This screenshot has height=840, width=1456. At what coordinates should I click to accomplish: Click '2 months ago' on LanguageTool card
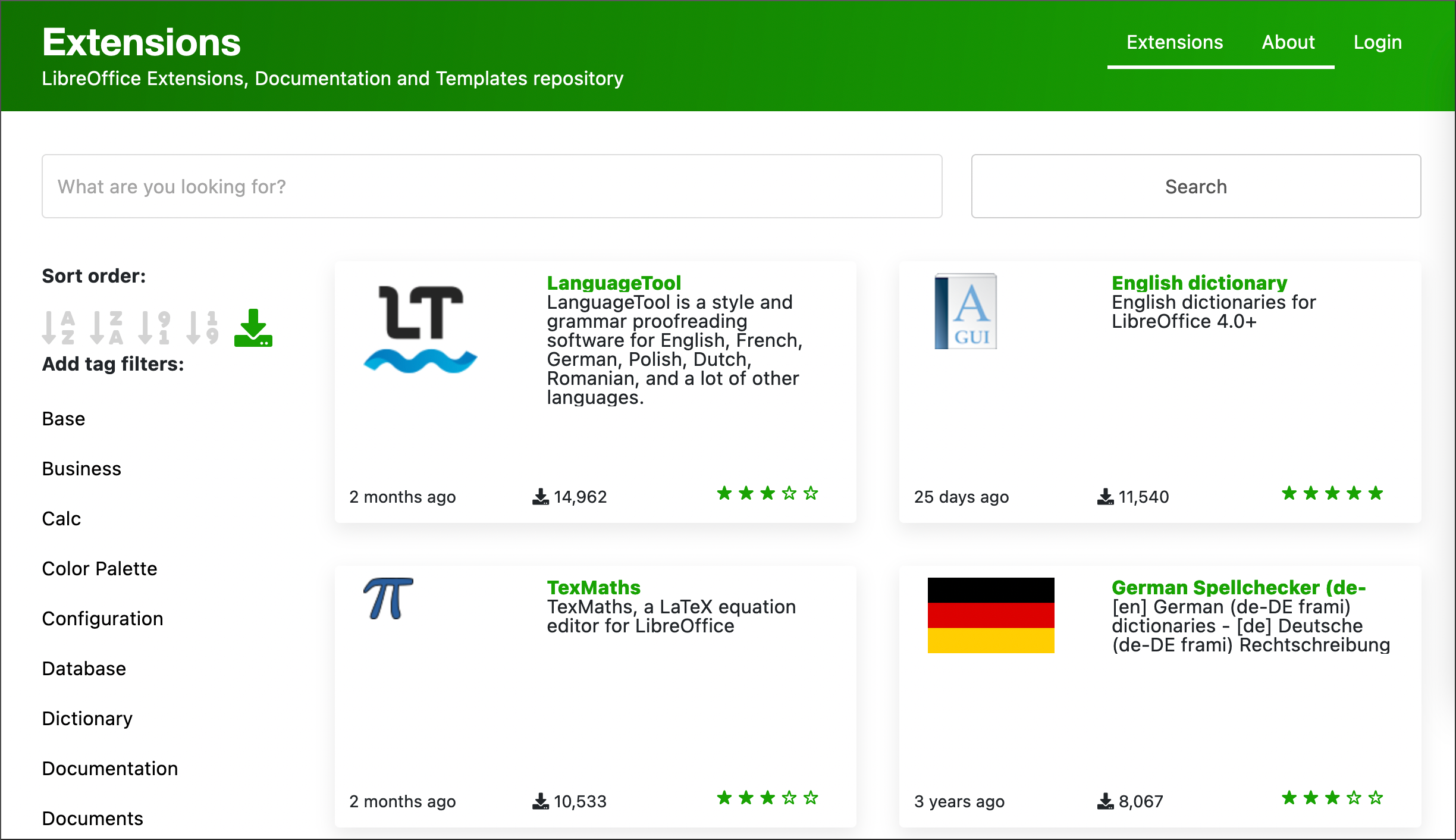point(403,497)
